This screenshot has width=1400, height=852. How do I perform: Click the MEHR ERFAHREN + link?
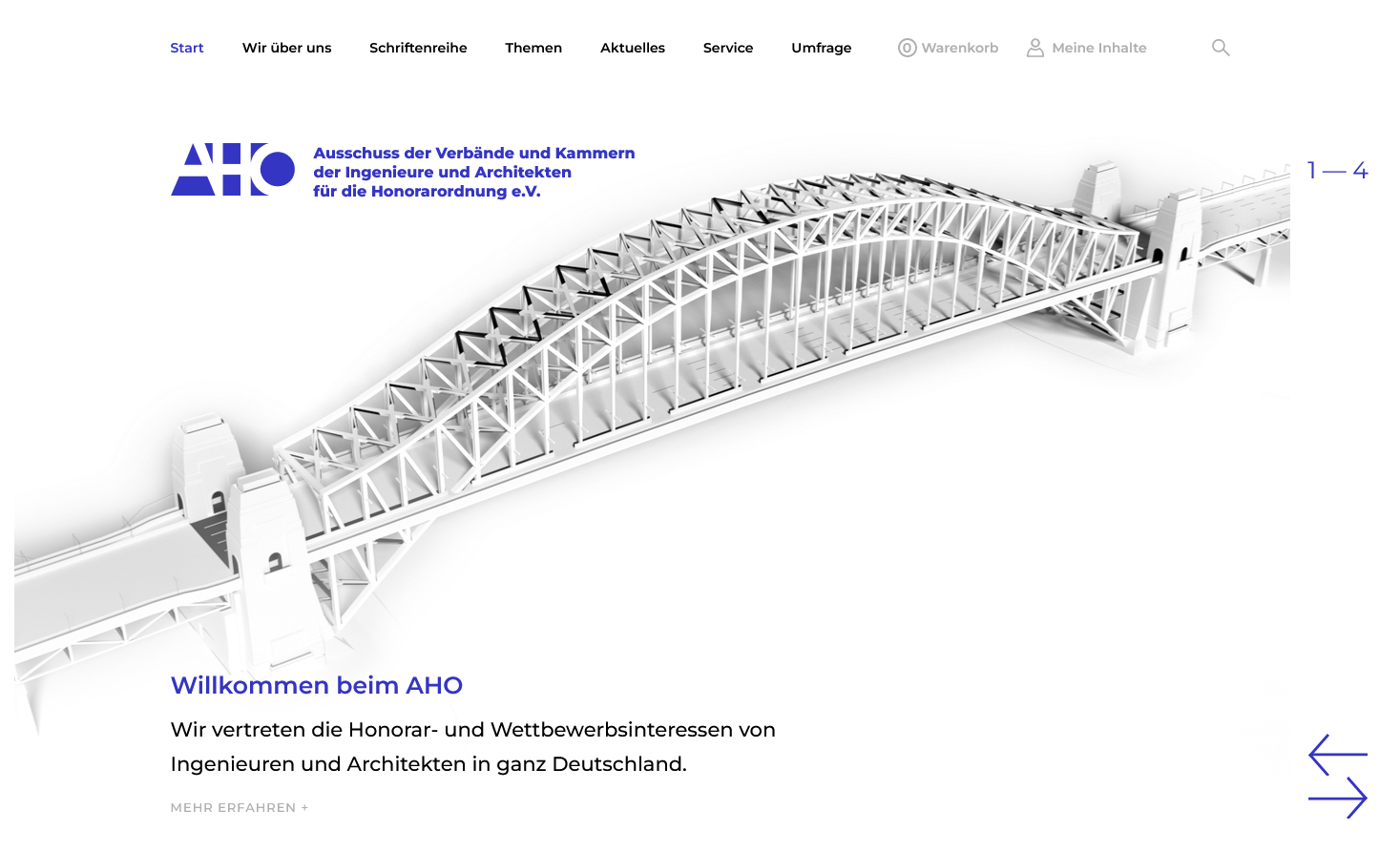coord(239,807)
